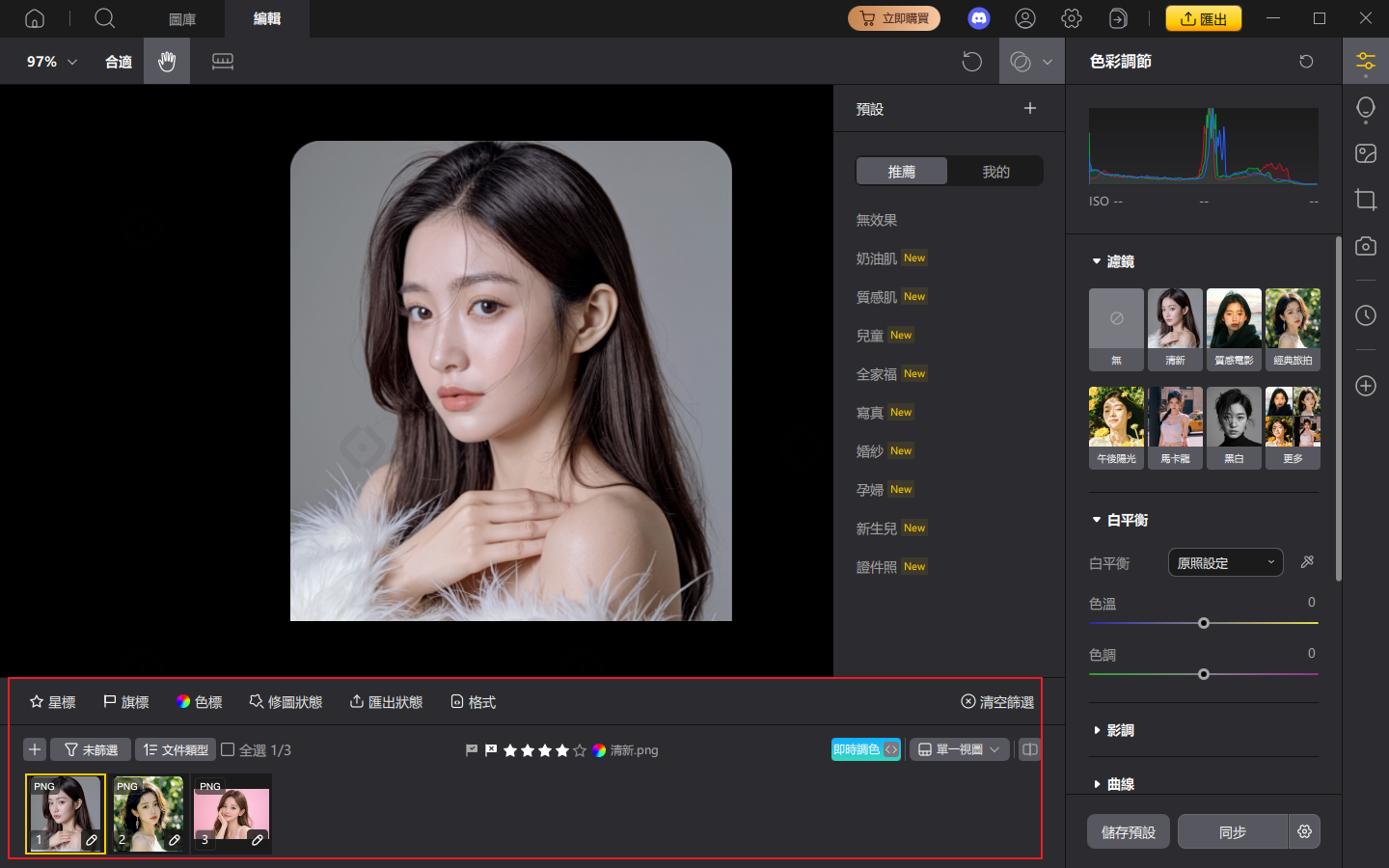Click the 匯出 export button
Viewport: 1389px width, 868px height.
(x=1203, y=18)
